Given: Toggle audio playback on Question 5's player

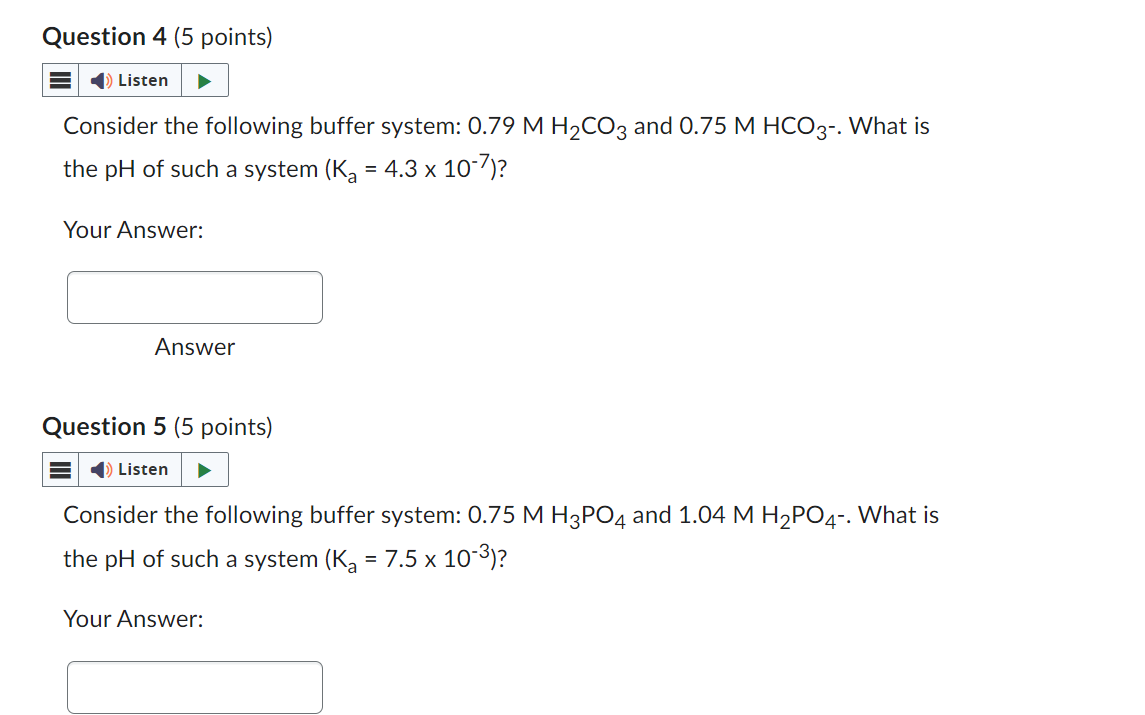Looking at the screenshot, I should 205,469.
